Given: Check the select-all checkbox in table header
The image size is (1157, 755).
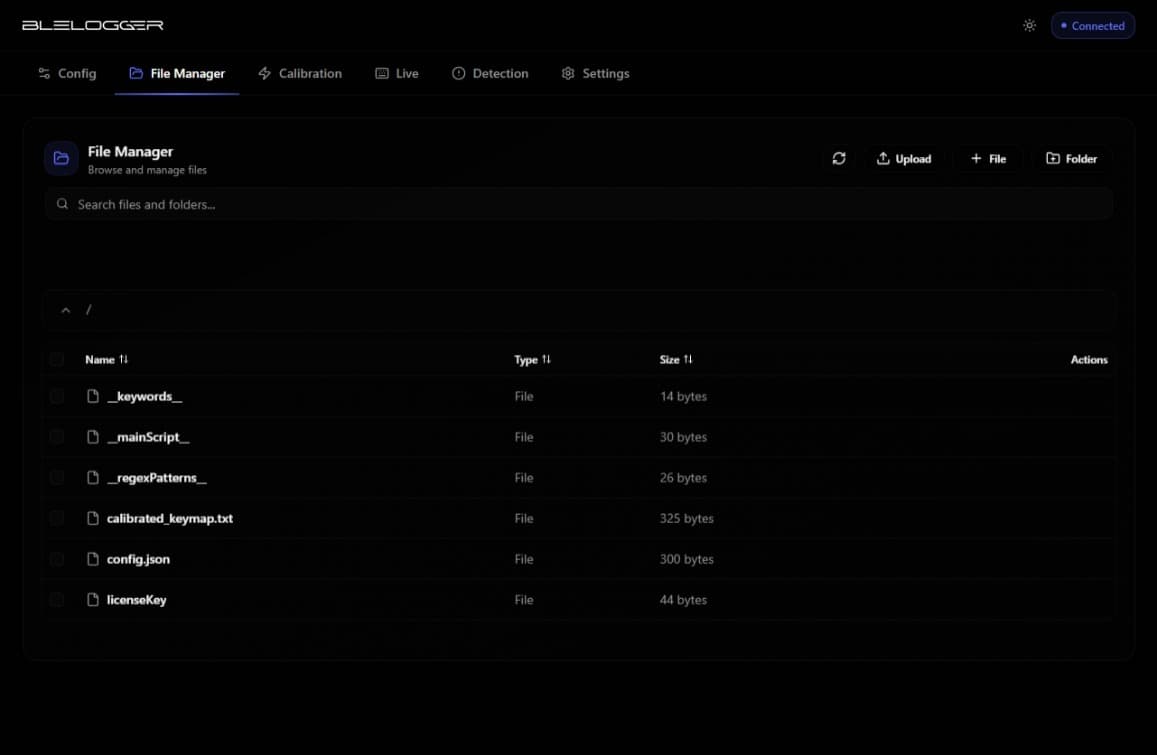Looking at the screenshot, I should (57, 359).
